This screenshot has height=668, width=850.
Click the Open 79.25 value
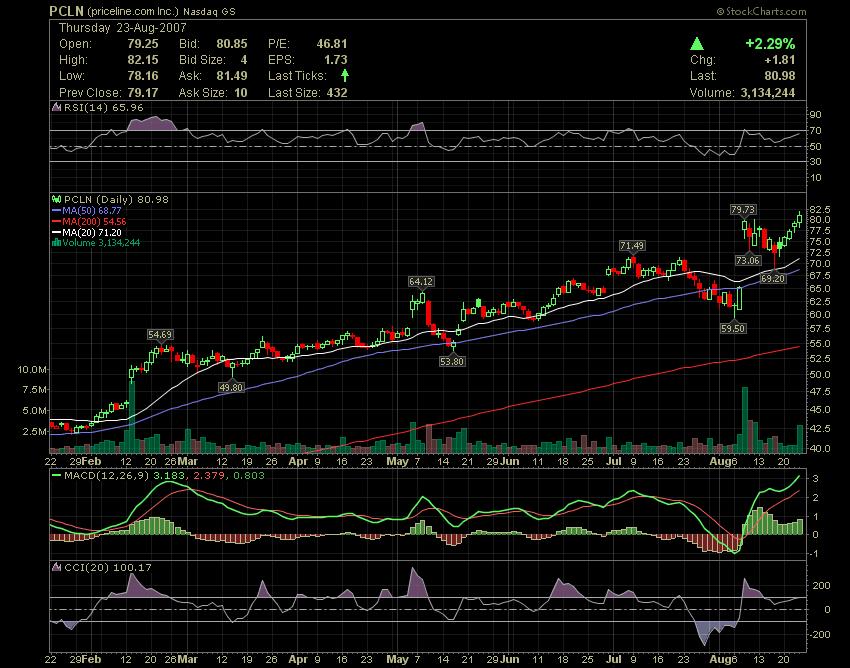click(x=143, y=43)
